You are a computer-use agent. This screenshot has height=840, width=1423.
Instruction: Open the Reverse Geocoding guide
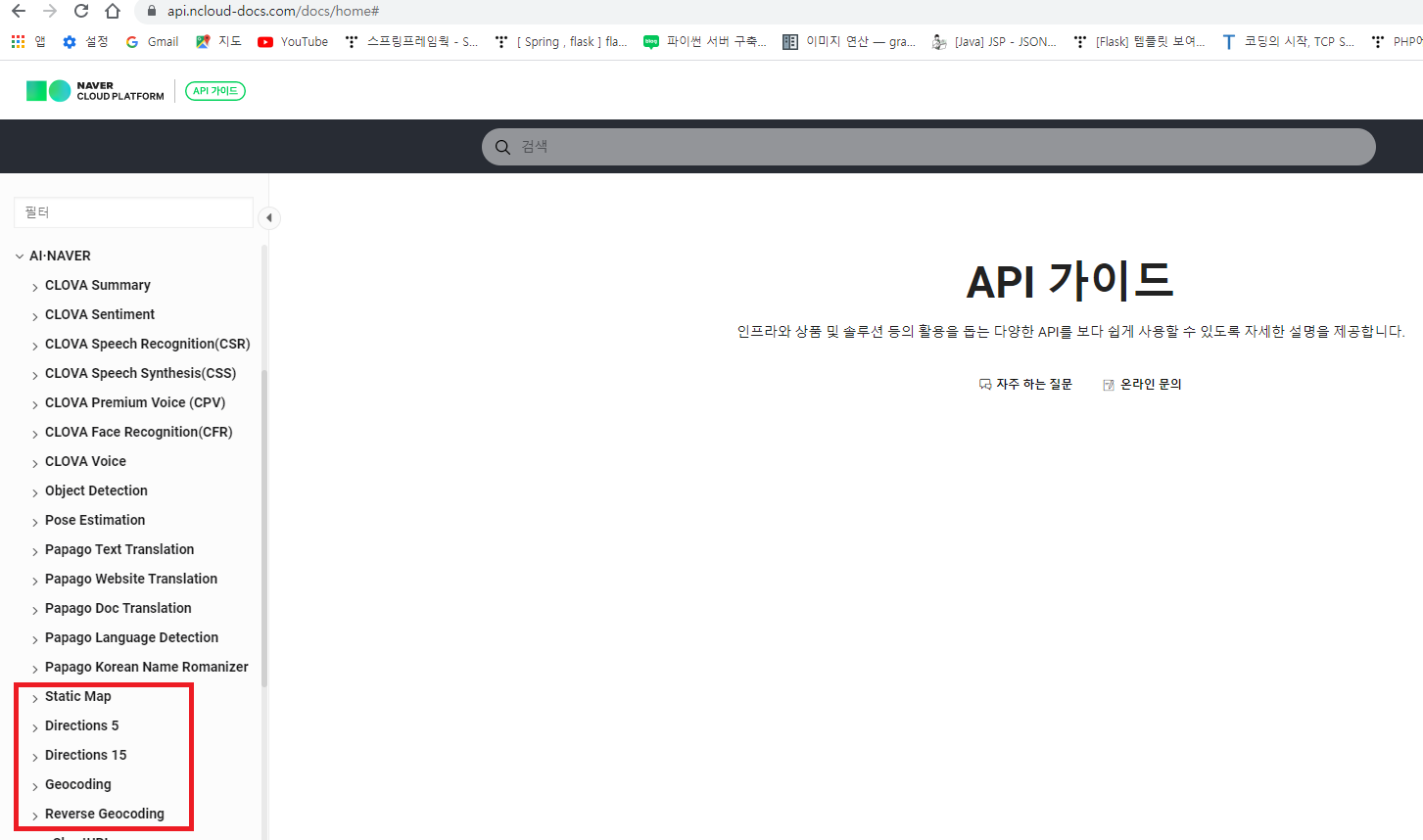[x=105, y=814]
